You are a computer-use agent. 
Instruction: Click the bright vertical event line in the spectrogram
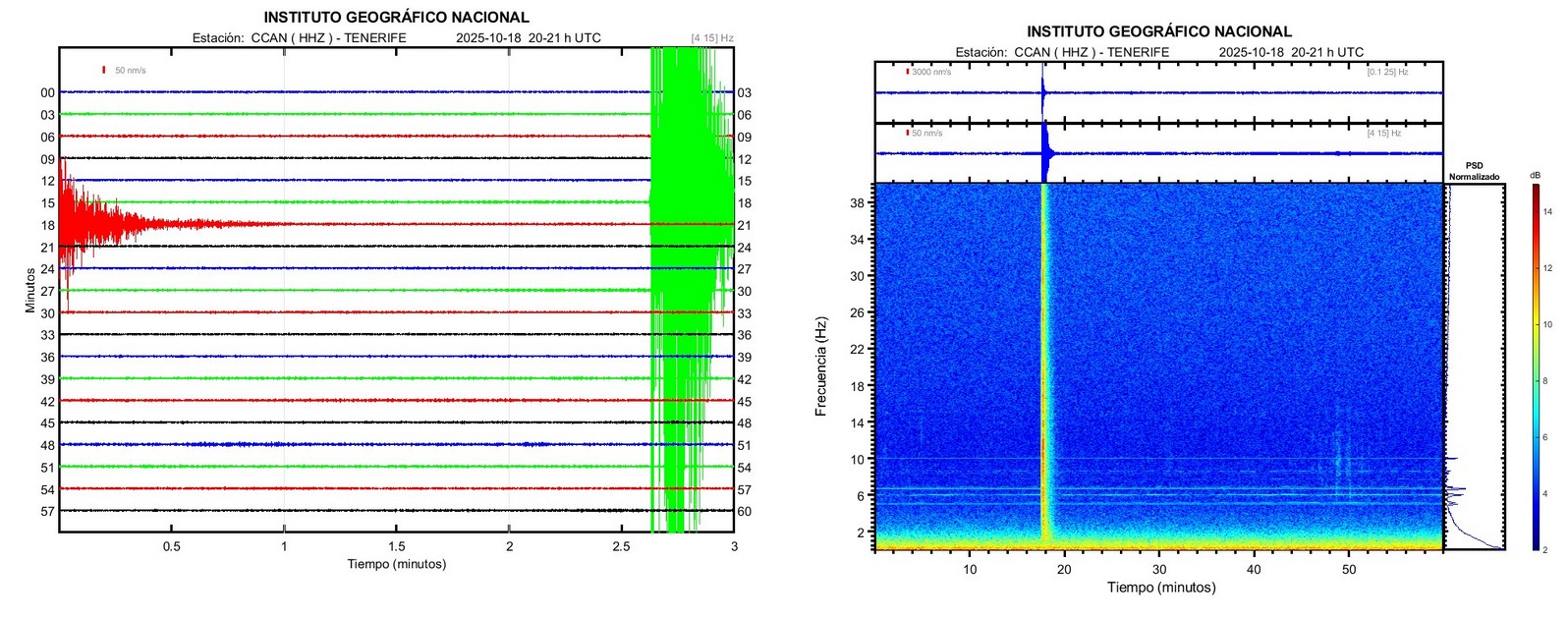1043,364
